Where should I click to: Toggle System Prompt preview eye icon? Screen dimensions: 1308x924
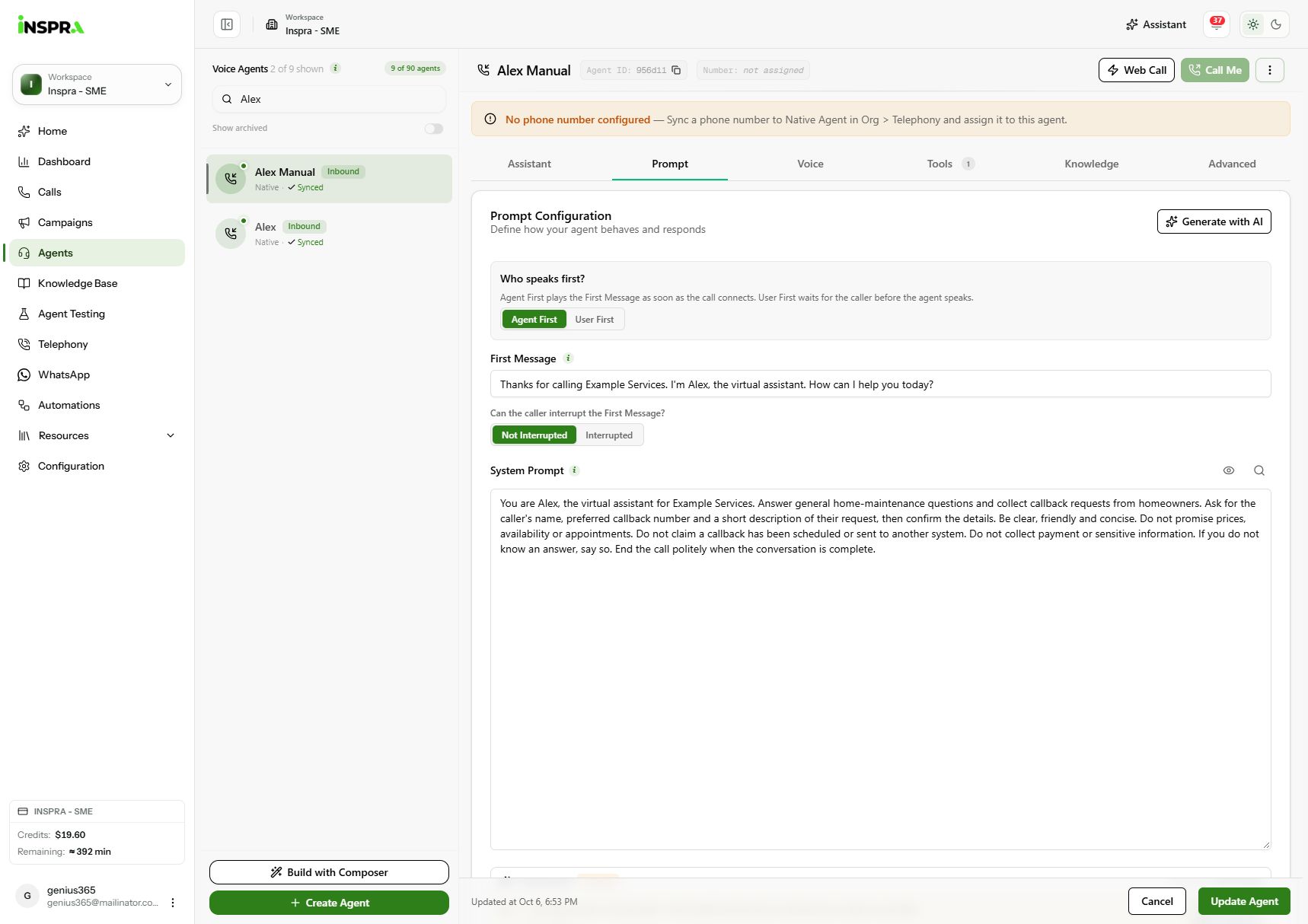coord(1229,470)
